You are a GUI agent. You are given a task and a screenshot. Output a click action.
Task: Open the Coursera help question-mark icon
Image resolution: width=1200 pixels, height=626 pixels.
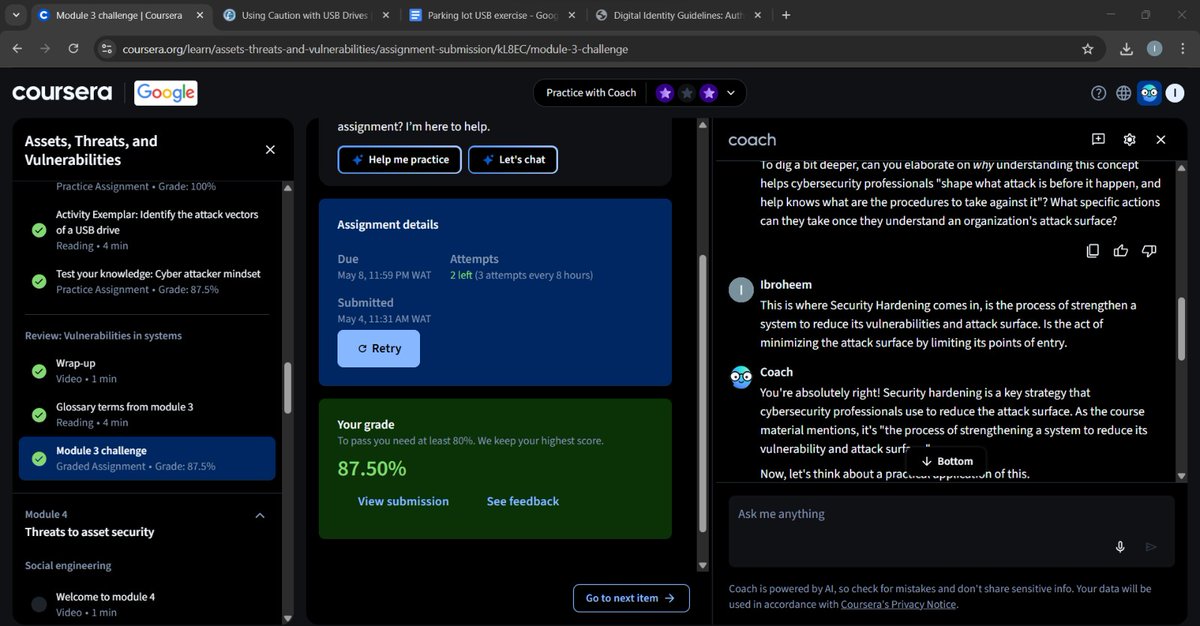click(x=1098, y=93)
